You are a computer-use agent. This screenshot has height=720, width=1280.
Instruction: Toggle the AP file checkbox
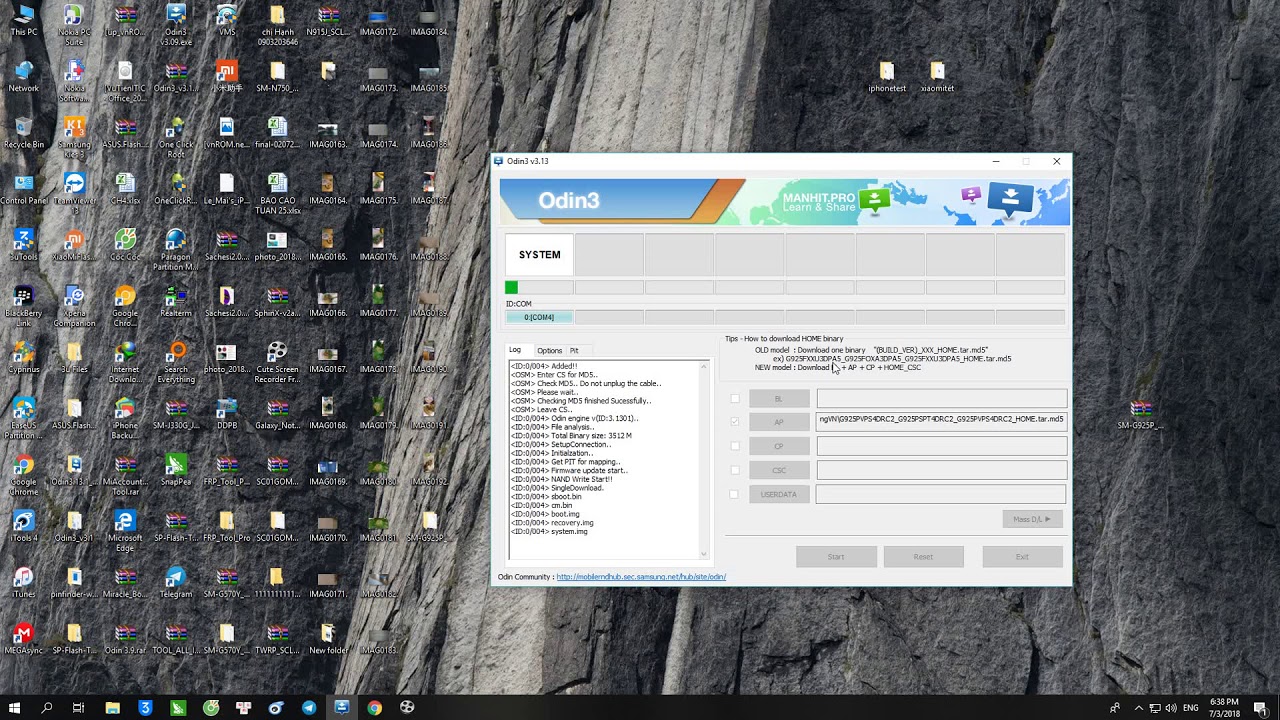pyautogui.click(x=735, y=422)
